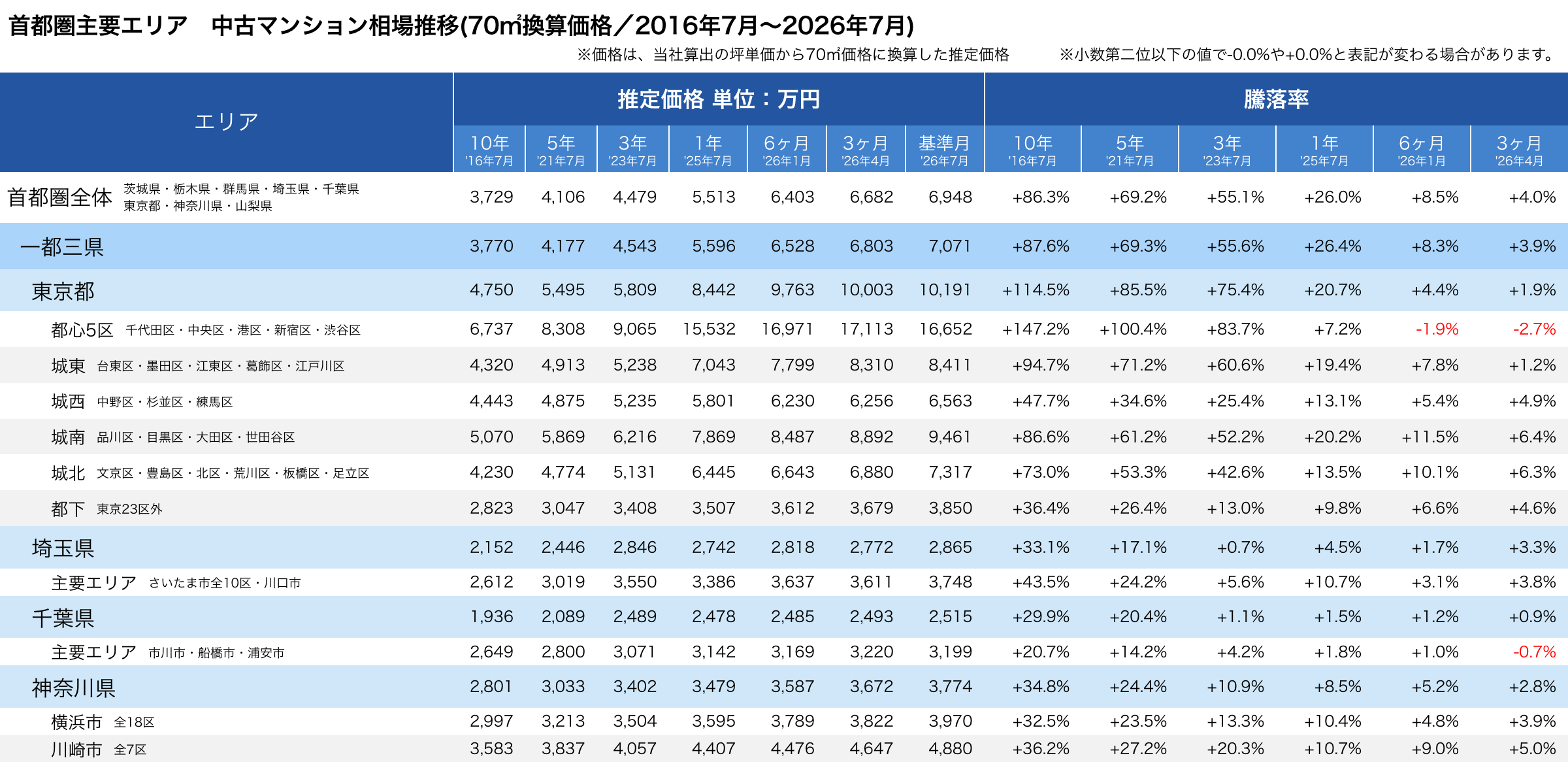Select the 川崎市 row label
Image resolution: width=1568 pixels, height=762 pixels.
[x=76, y=750]
